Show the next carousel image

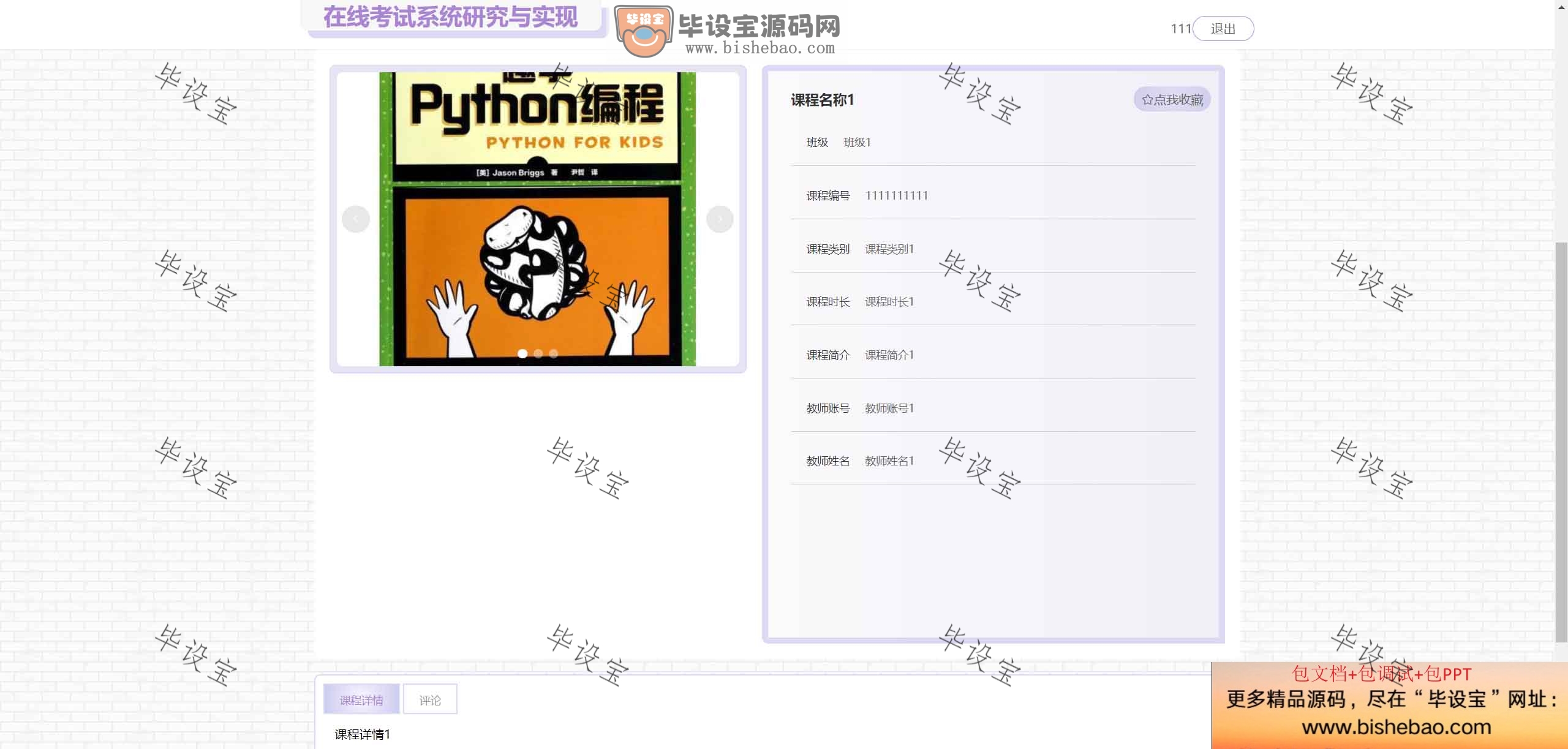pos(720,219)
